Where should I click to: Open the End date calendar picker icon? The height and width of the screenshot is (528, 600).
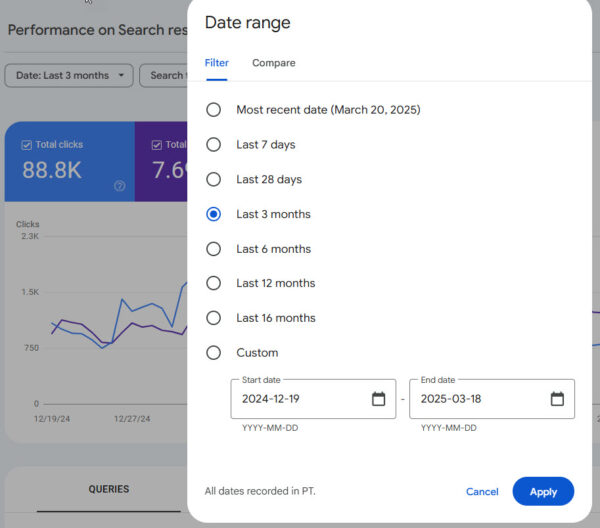click(557, 399)
